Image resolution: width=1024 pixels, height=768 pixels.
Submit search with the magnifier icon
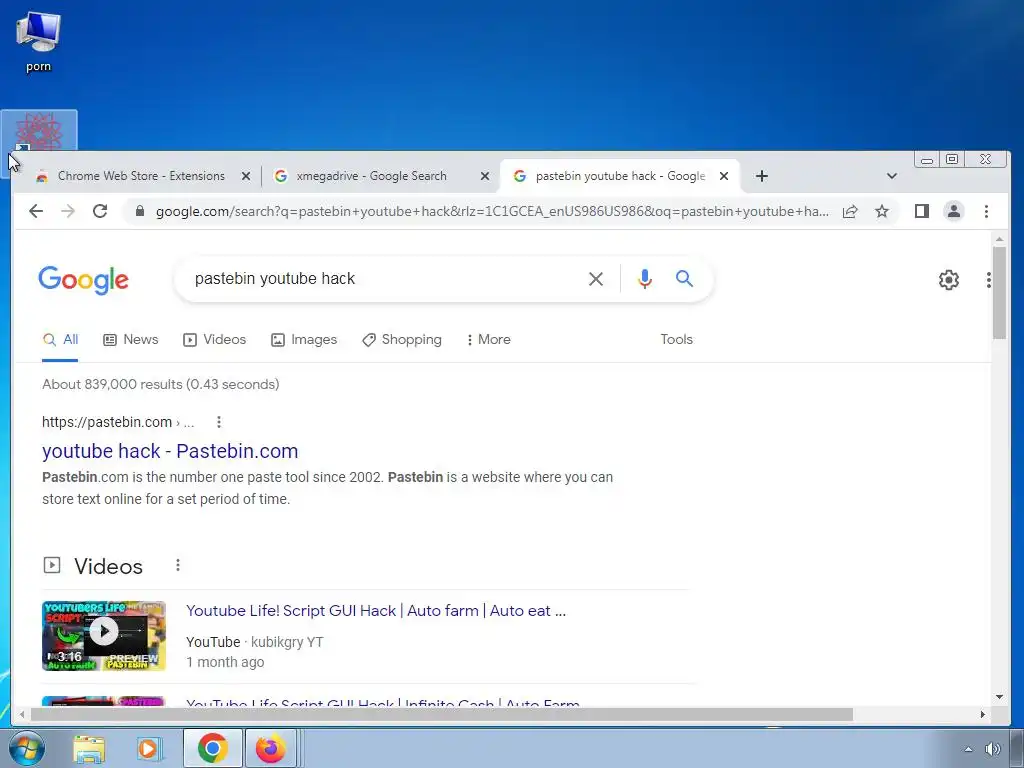(x=684, y=279)
